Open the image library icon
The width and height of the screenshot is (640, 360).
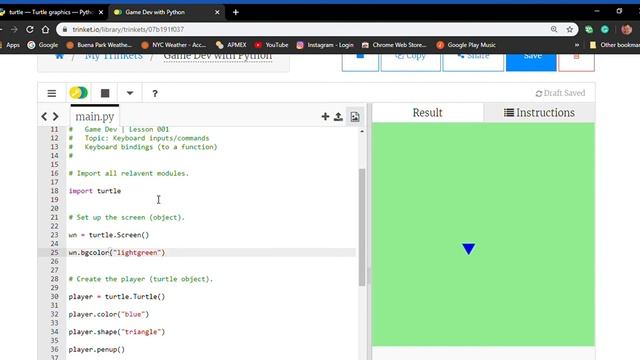[x=355, y=117]
